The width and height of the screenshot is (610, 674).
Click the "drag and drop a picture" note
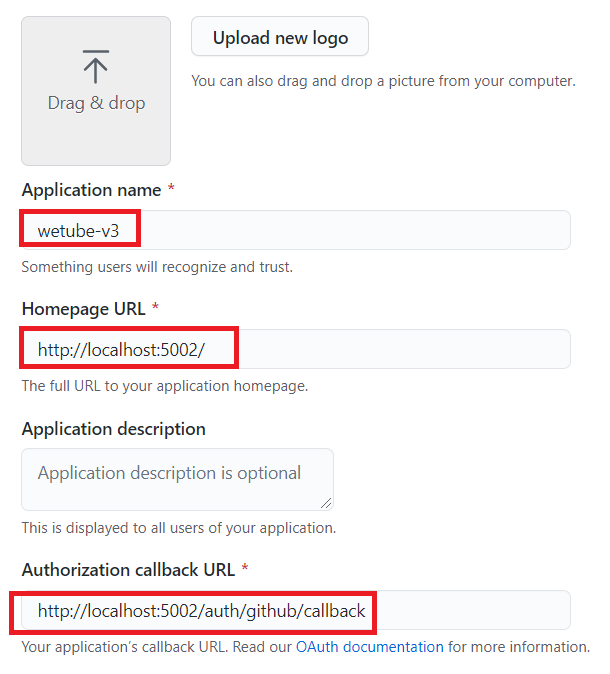[x=383, y=81]
